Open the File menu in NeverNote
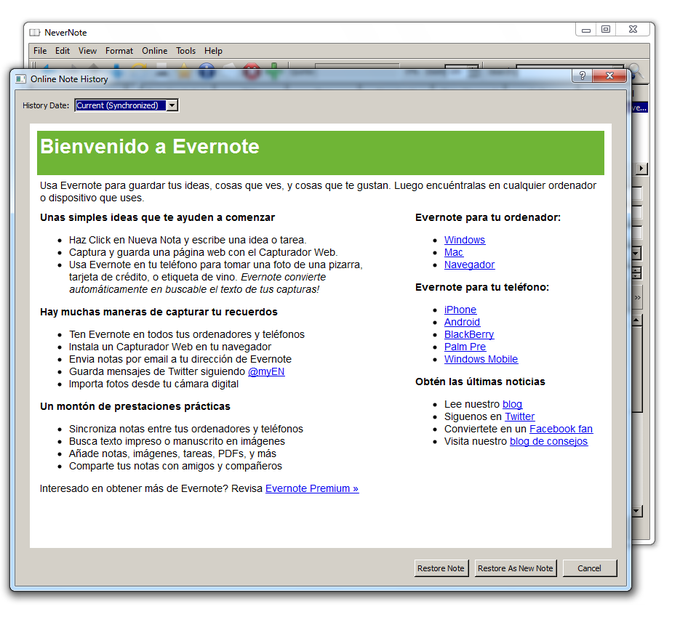 coord(40,51)
